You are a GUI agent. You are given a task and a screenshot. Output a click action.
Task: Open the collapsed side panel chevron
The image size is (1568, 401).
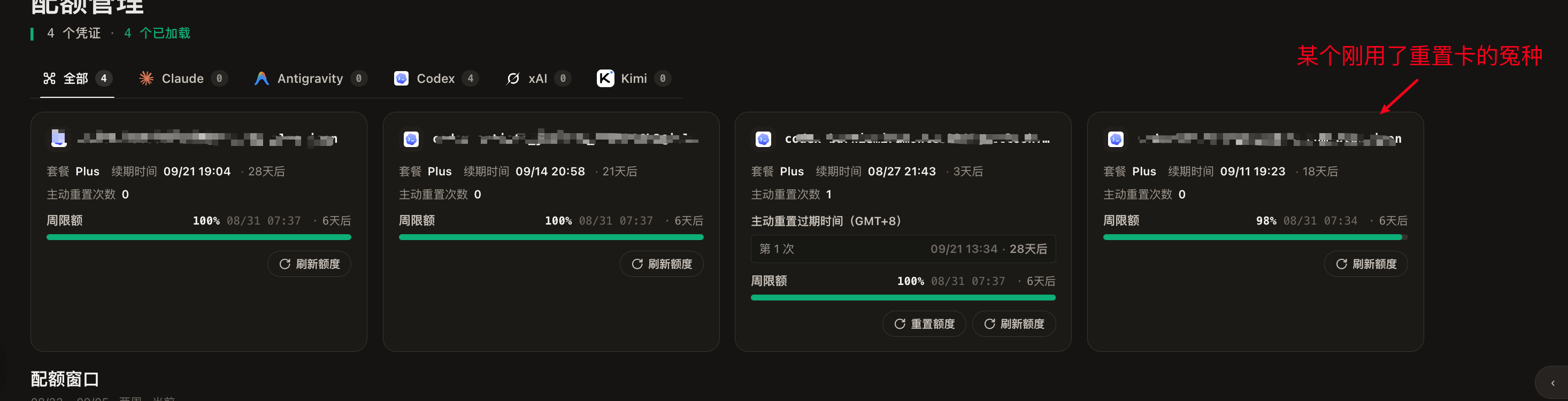[x=1552, y=383]
